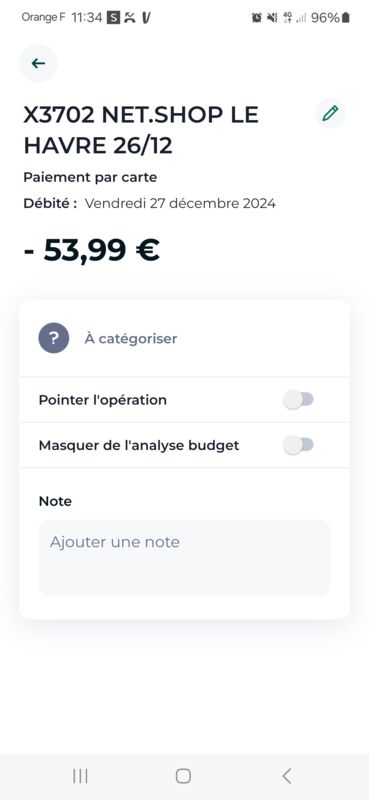Image resolution: width=369 pixels, height=800 pixels.
Task: Tap the Vendredi 27 décembre 2024 date
Action: pos(180,204)
